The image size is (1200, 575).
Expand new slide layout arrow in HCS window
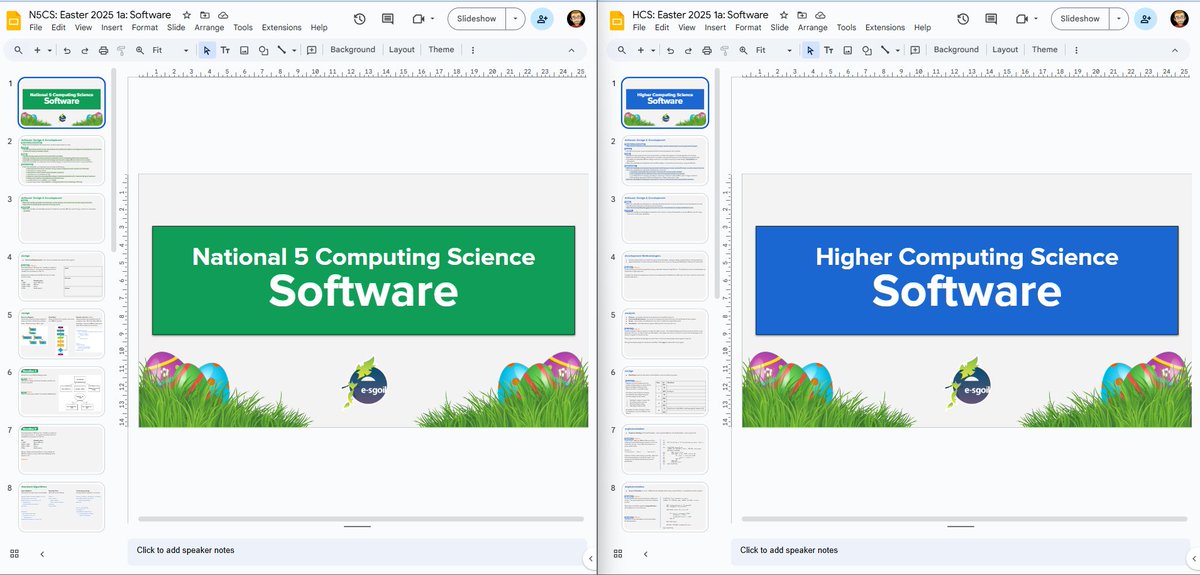coord(654,50)
